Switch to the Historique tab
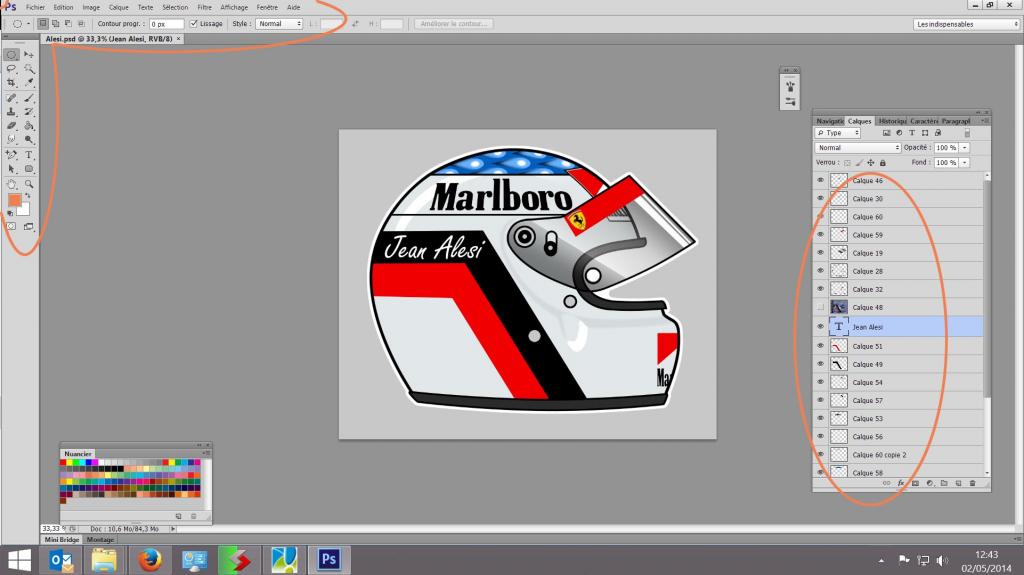This screenshot has width=1024, height=575. pyautogui.click(x=891, y=121)
